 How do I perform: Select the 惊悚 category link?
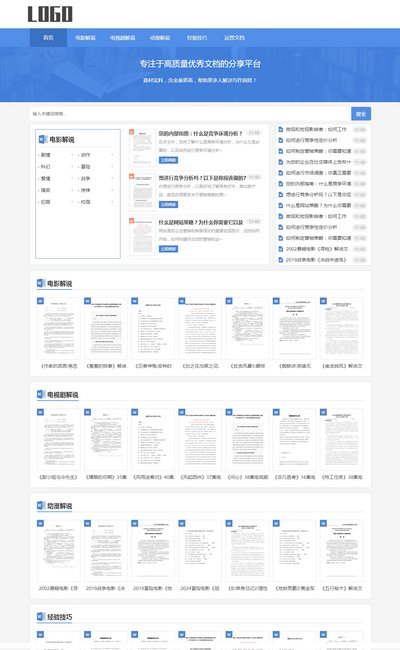(x=85, y=190)
